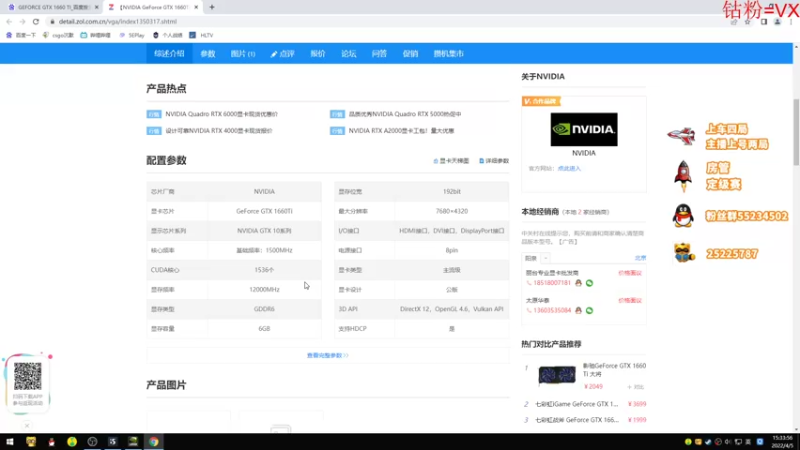Click 价格面议 for the 18518007181 dealer

coord(630,273)
